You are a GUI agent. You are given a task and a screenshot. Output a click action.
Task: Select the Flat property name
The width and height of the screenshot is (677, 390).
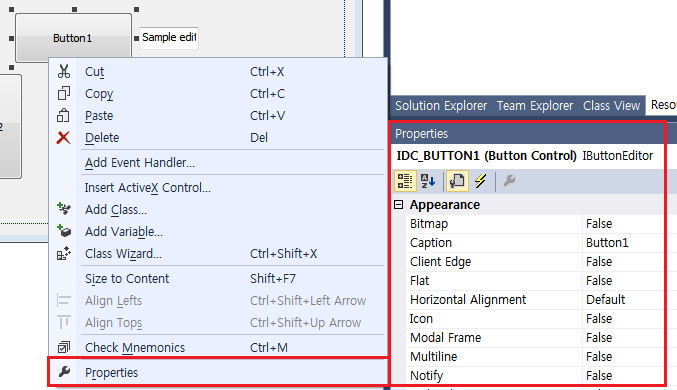(x=494, y=280)
